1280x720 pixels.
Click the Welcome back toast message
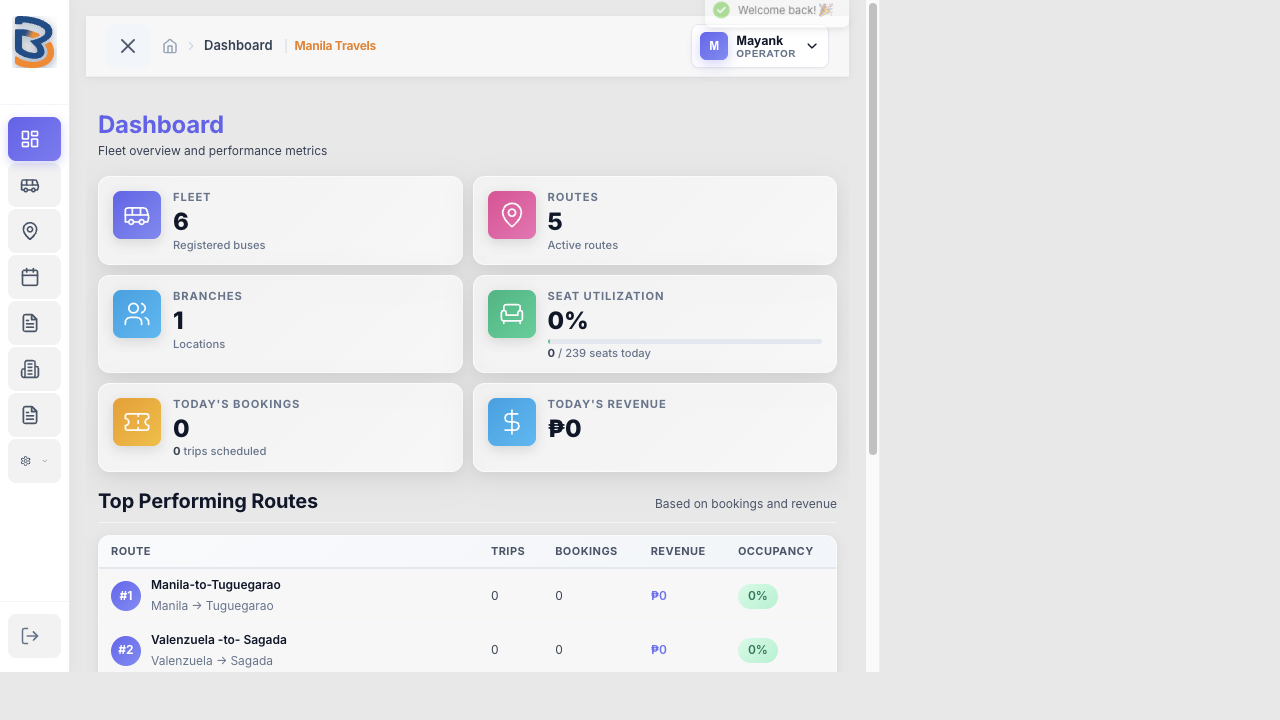click(776, 10)
